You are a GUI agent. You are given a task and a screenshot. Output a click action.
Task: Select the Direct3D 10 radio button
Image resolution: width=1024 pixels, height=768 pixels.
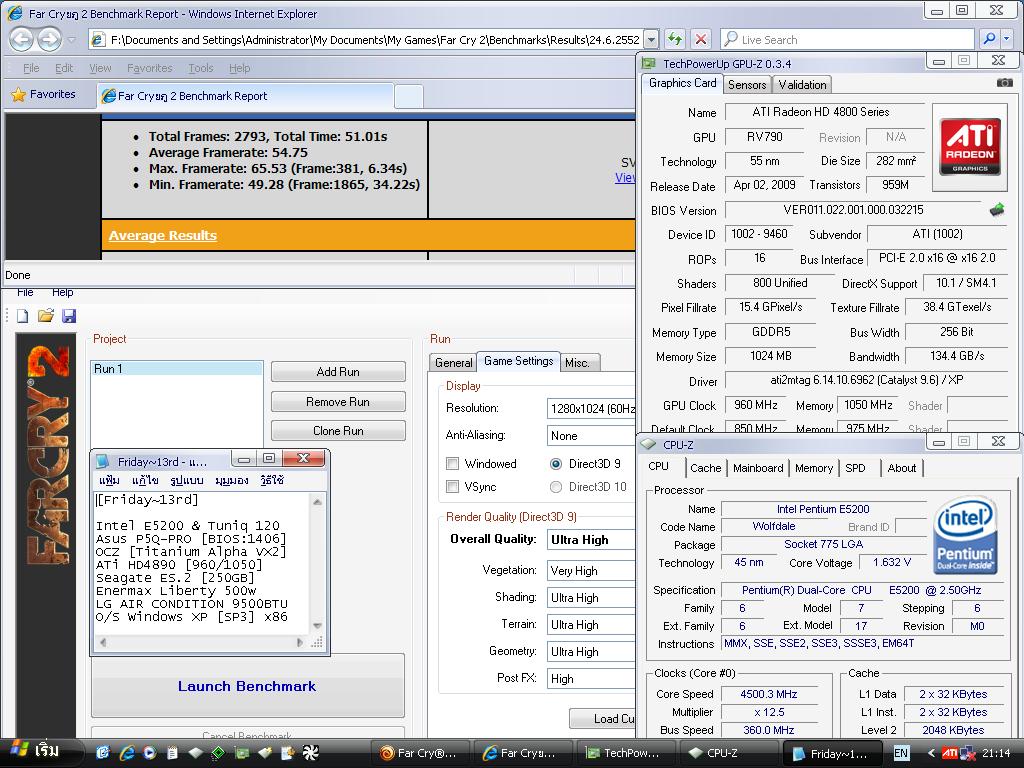tap(556, 487)
